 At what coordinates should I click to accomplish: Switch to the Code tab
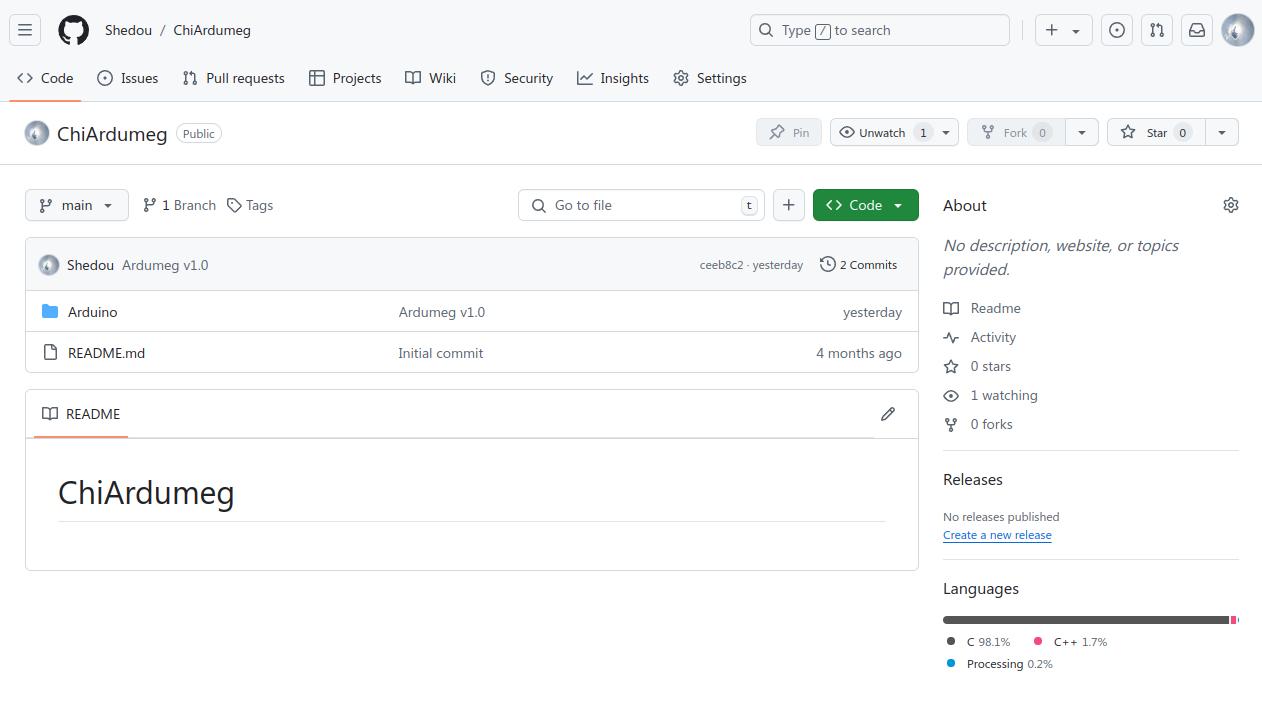tap(45, 78)
